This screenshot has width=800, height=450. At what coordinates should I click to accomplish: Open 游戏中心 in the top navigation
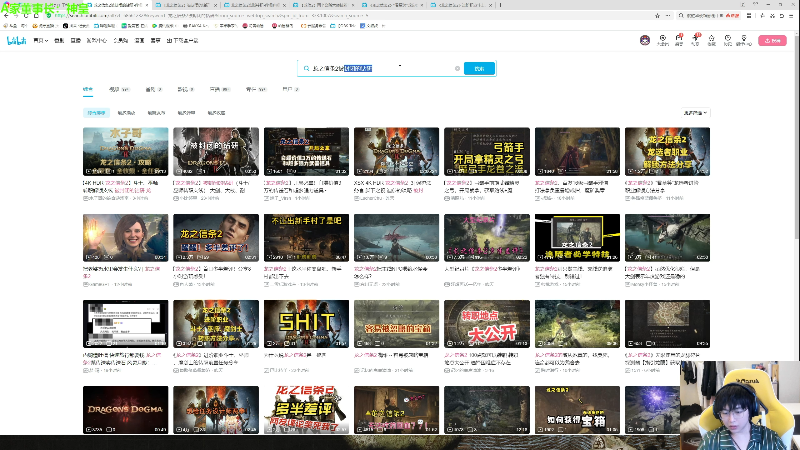pos(96,40)
